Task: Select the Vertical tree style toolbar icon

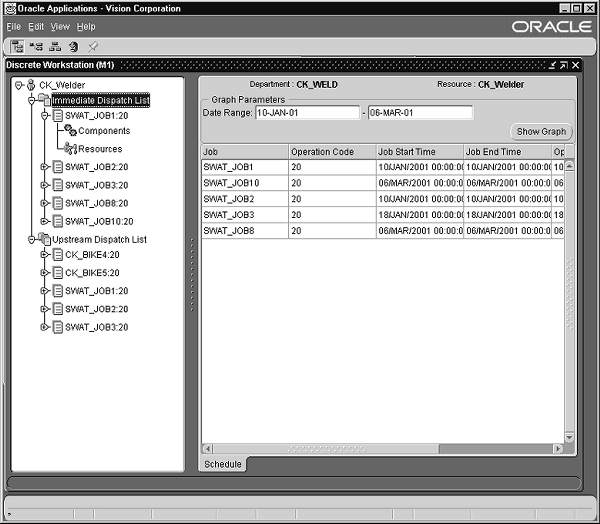Action: (17, 47)
